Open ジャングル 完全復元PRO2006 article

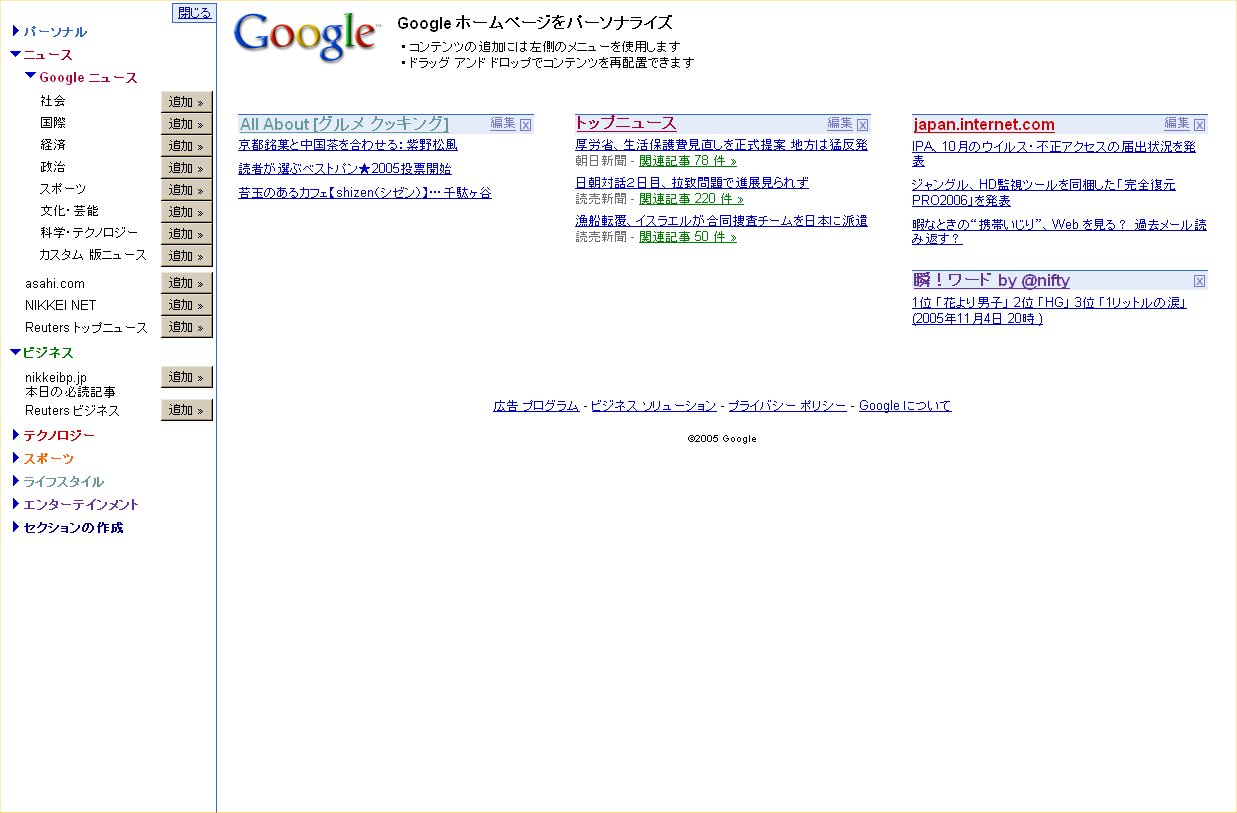1044,193
